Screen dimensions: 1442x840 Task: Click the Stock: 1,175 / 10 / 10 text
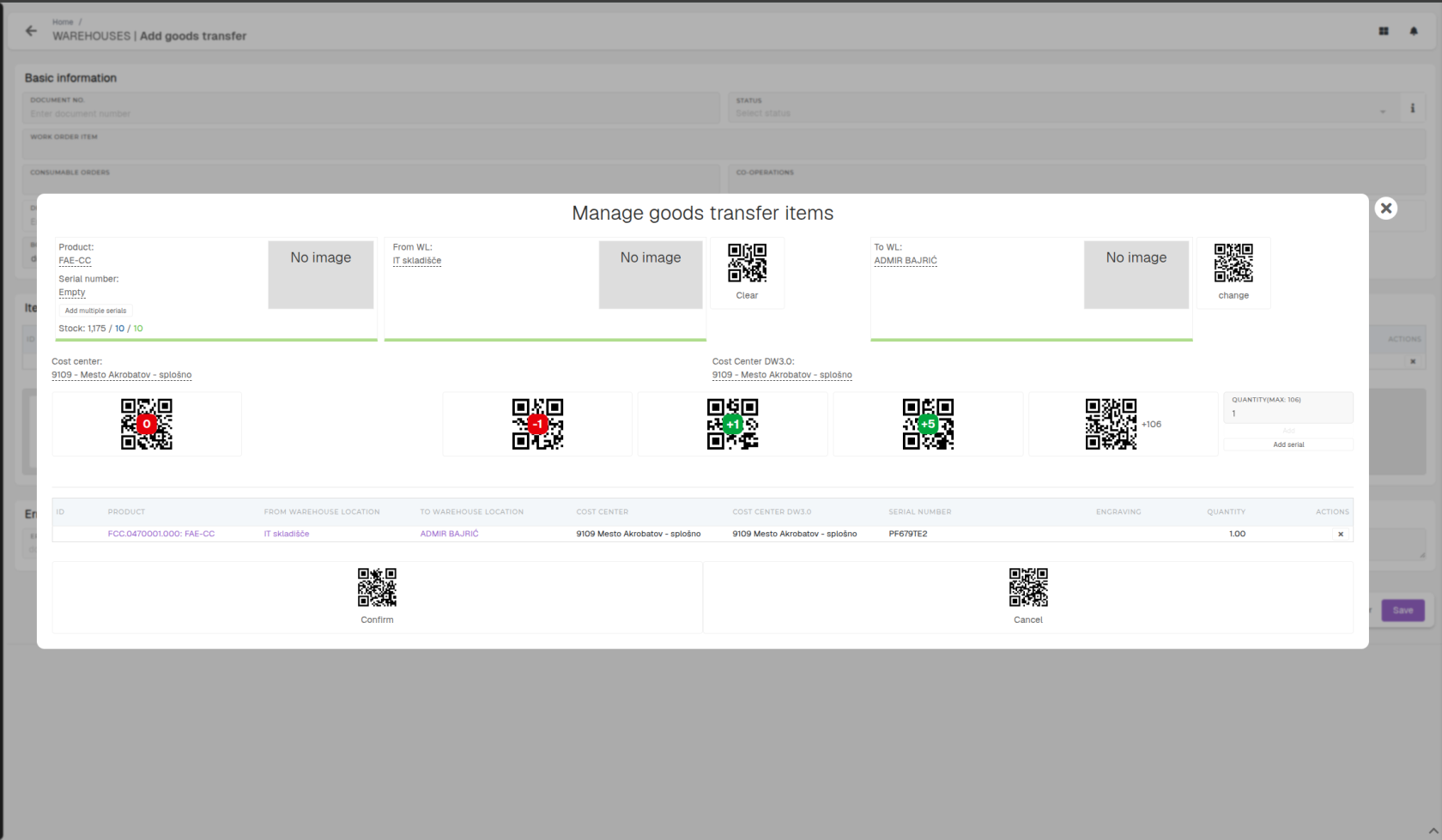pos(100,329)
